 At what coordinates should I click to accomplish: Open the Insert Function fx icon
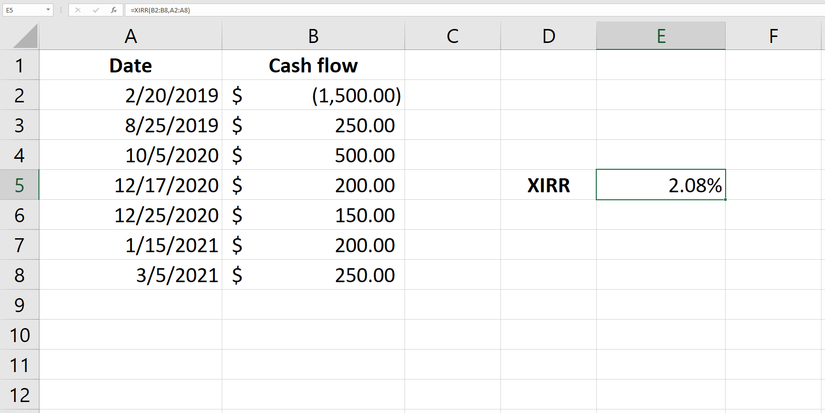(113, 10)
